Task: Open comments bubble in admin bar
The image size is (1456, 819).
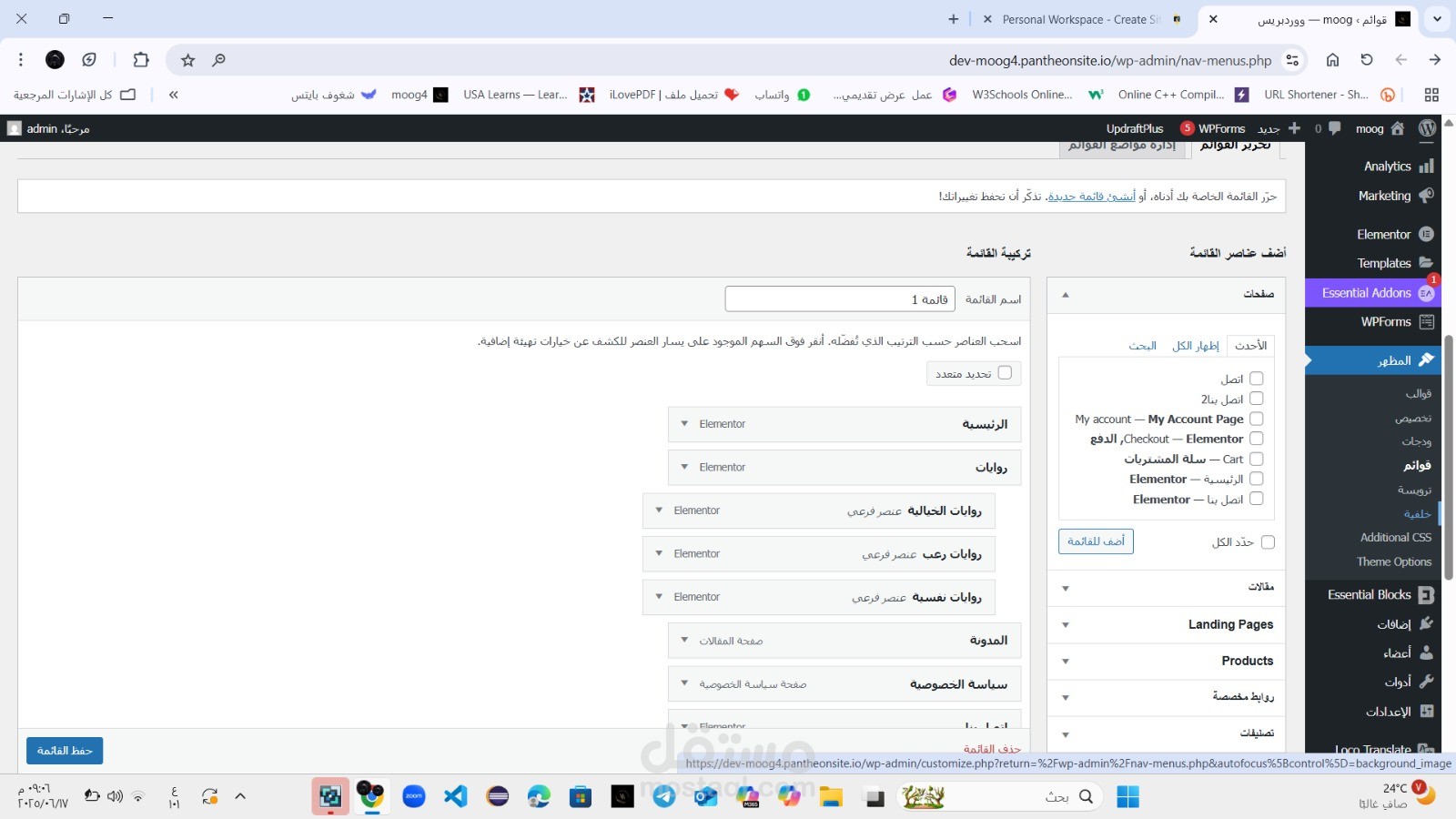Action: (x=1334, y=128)
